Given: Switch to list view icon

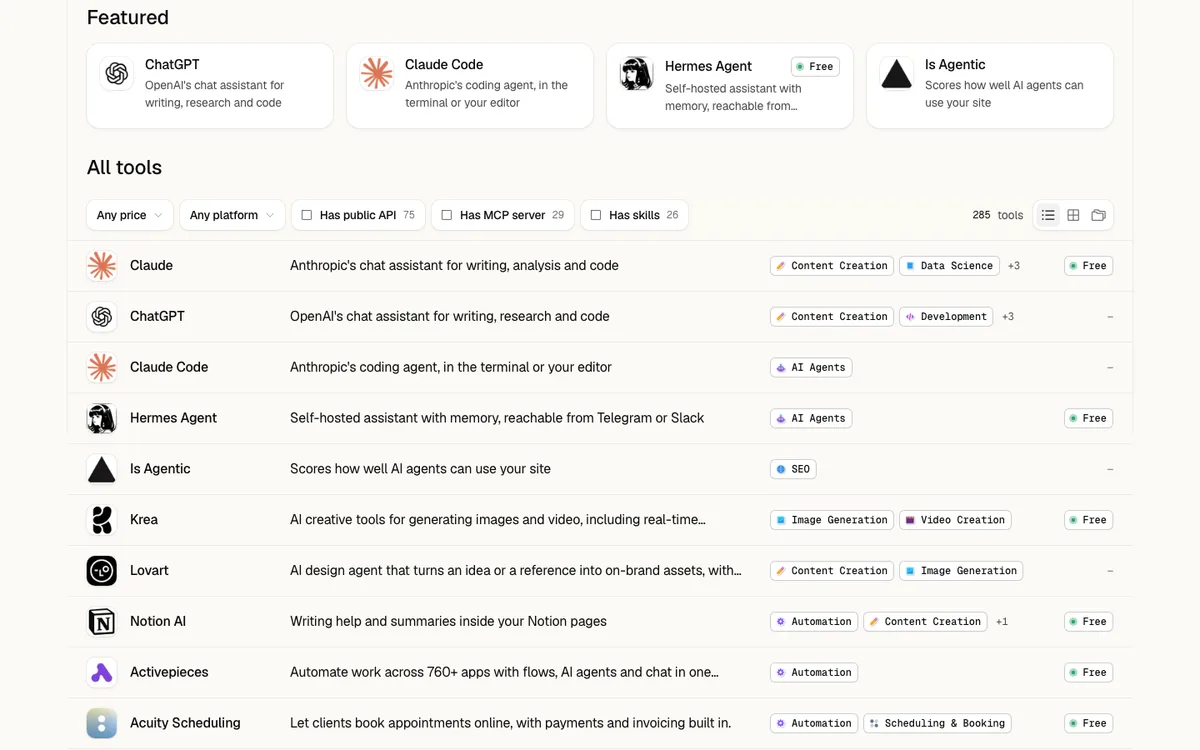Looking at the screenshot, I should (x=1048, y=215).
